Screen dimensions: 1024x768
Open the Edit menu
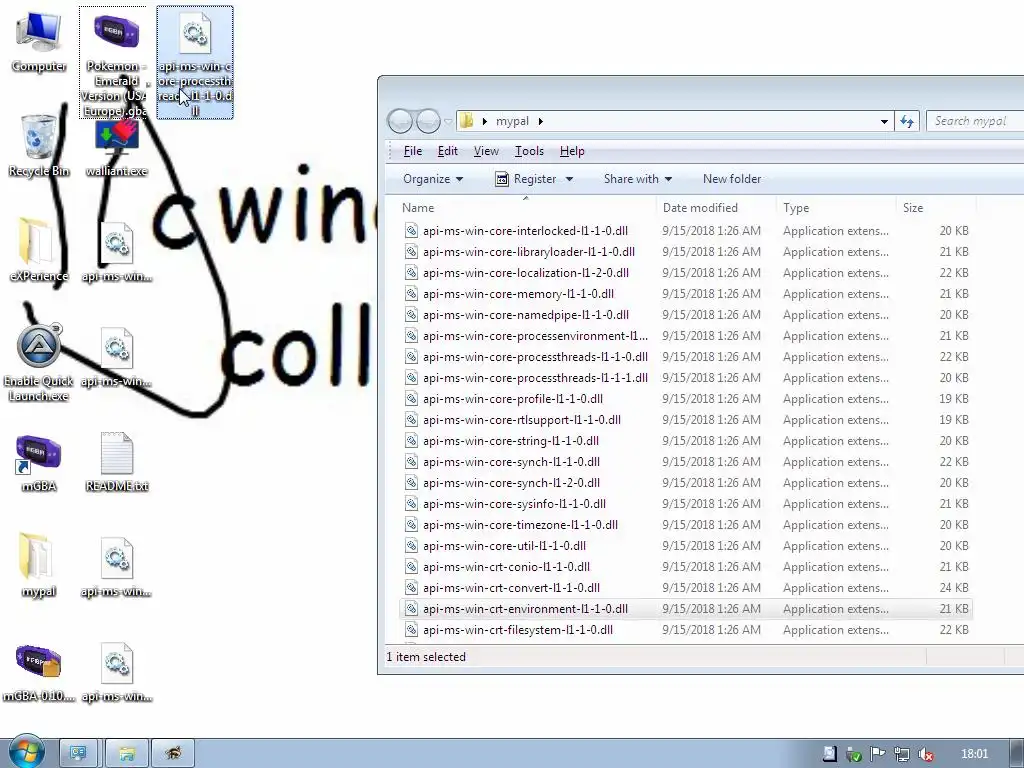coord(447,151)
